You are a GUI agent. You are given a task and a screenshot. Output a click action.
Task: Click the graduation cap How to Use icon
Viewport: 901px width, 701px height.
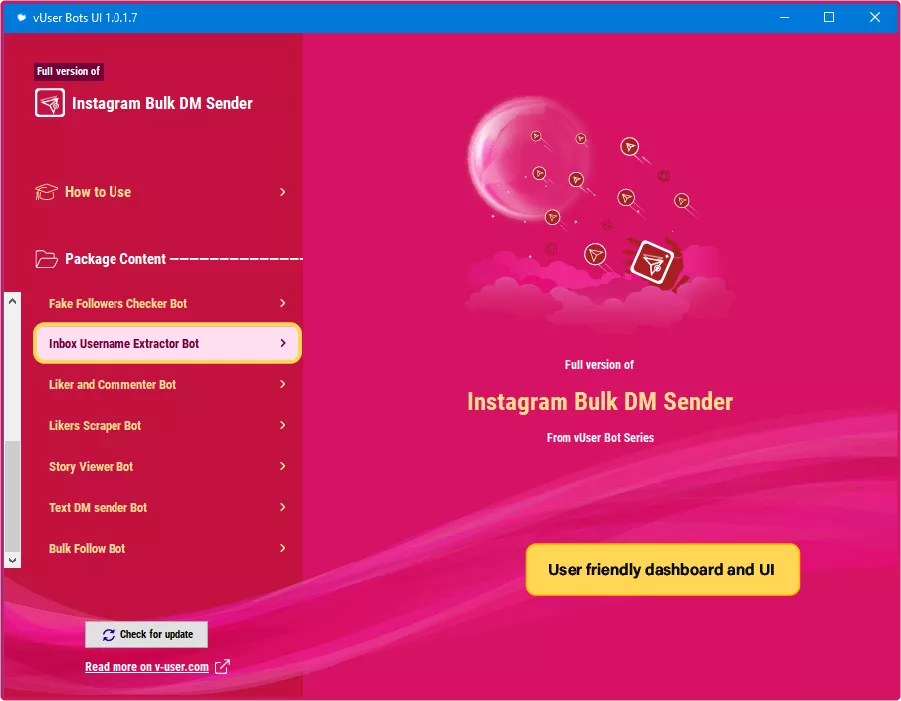[46, 192]
